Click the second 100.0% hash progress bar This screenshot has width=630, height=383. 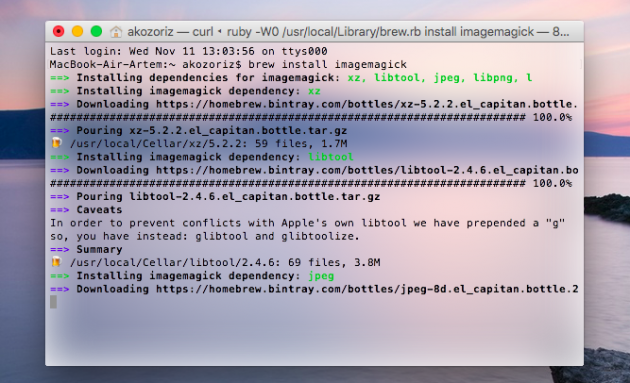click(x=311, y=183)
